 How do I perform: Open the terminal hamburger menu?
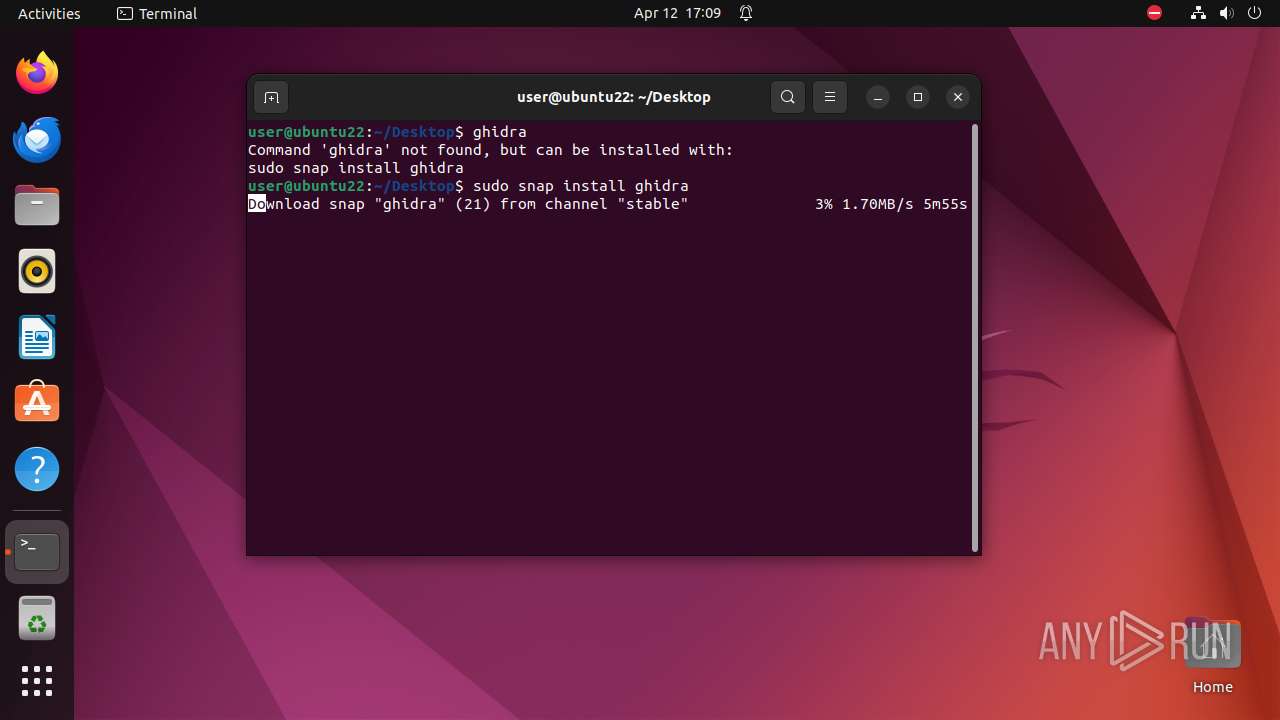point(830,97)
